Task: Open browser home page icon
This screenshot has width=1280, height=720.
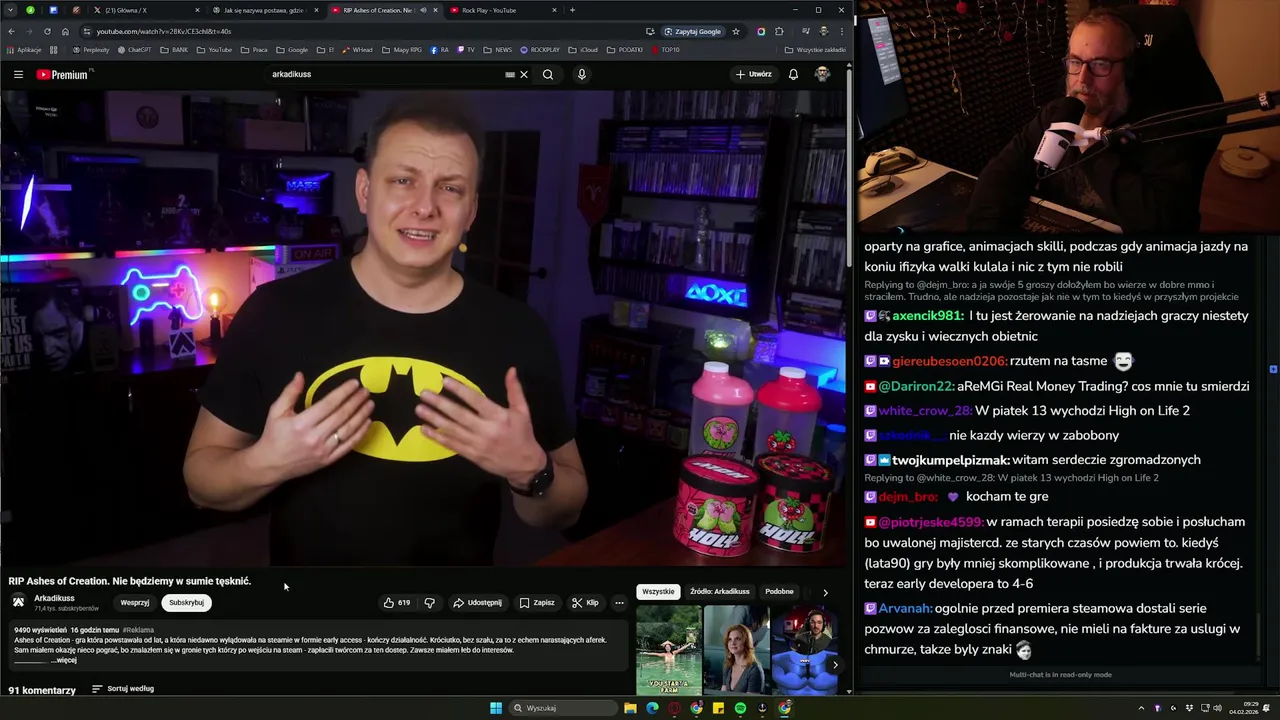Action: [65, 31]
